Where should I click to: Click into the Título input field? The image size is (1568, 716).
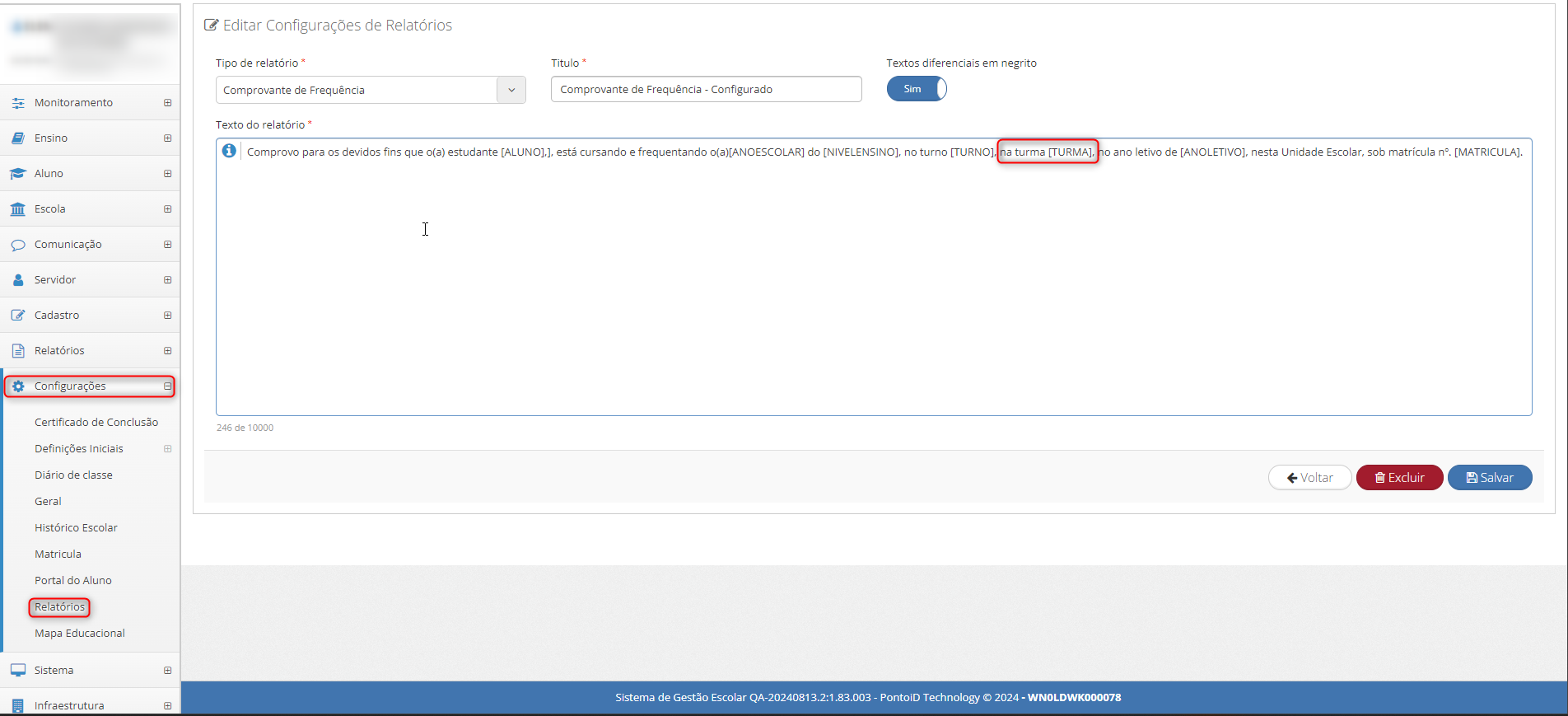[707, 89]
